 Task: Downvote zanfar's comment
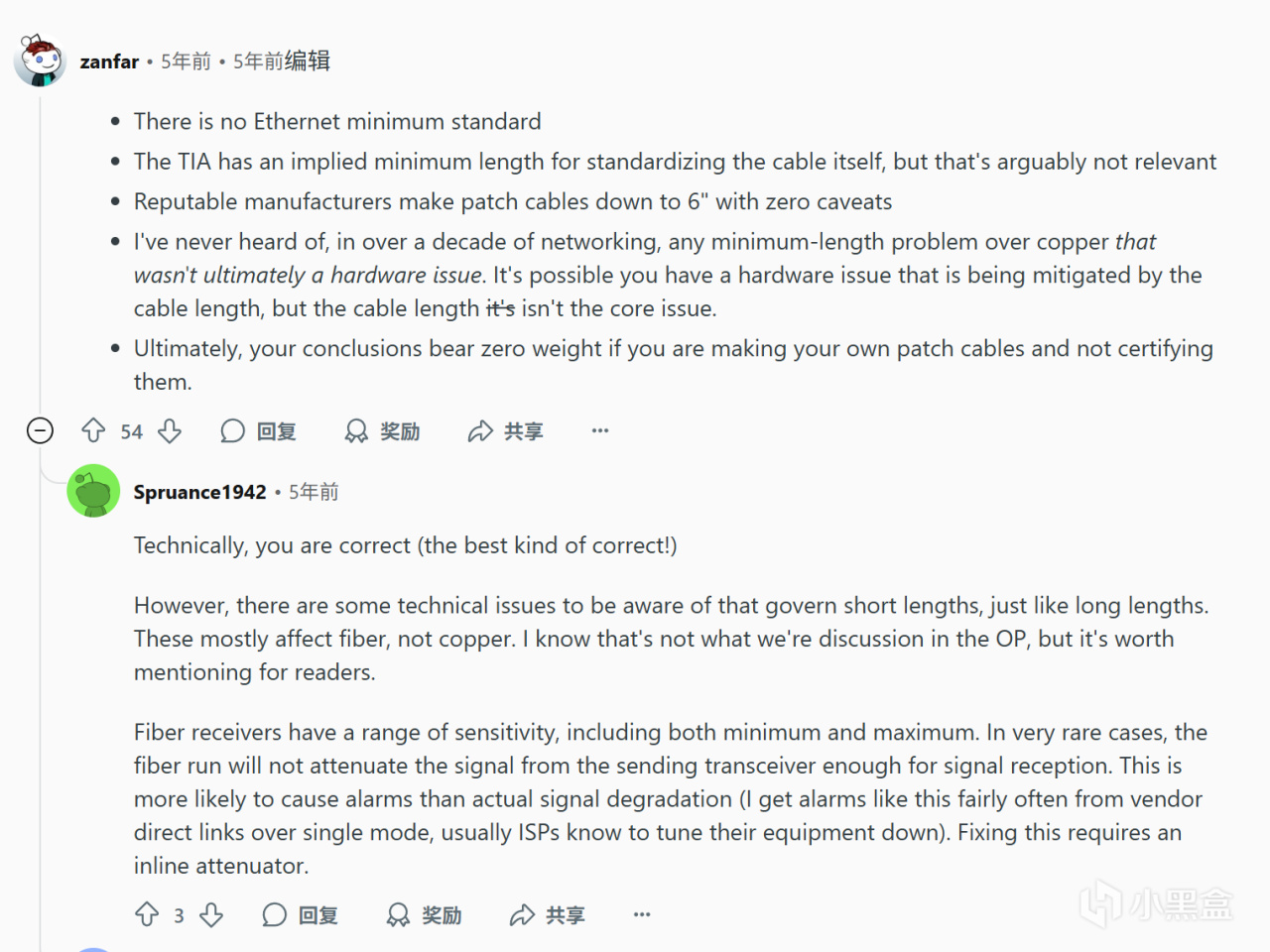171,430
